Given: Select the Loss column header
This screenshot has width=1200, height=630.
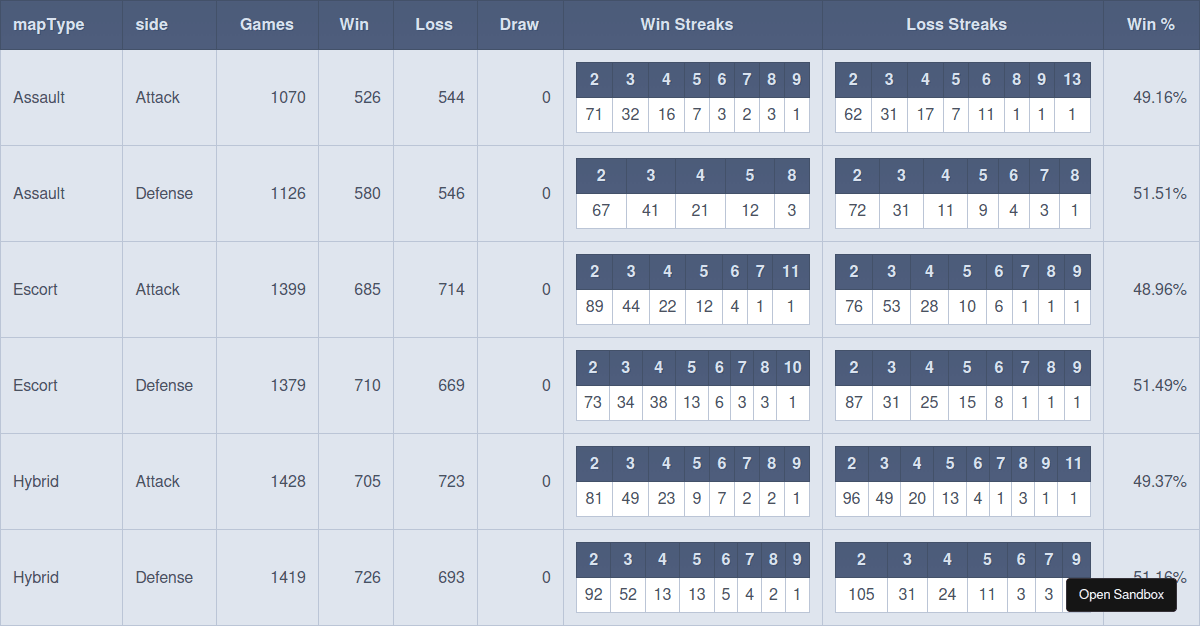Looking at the screenshot, I should [x=434, y=24].
